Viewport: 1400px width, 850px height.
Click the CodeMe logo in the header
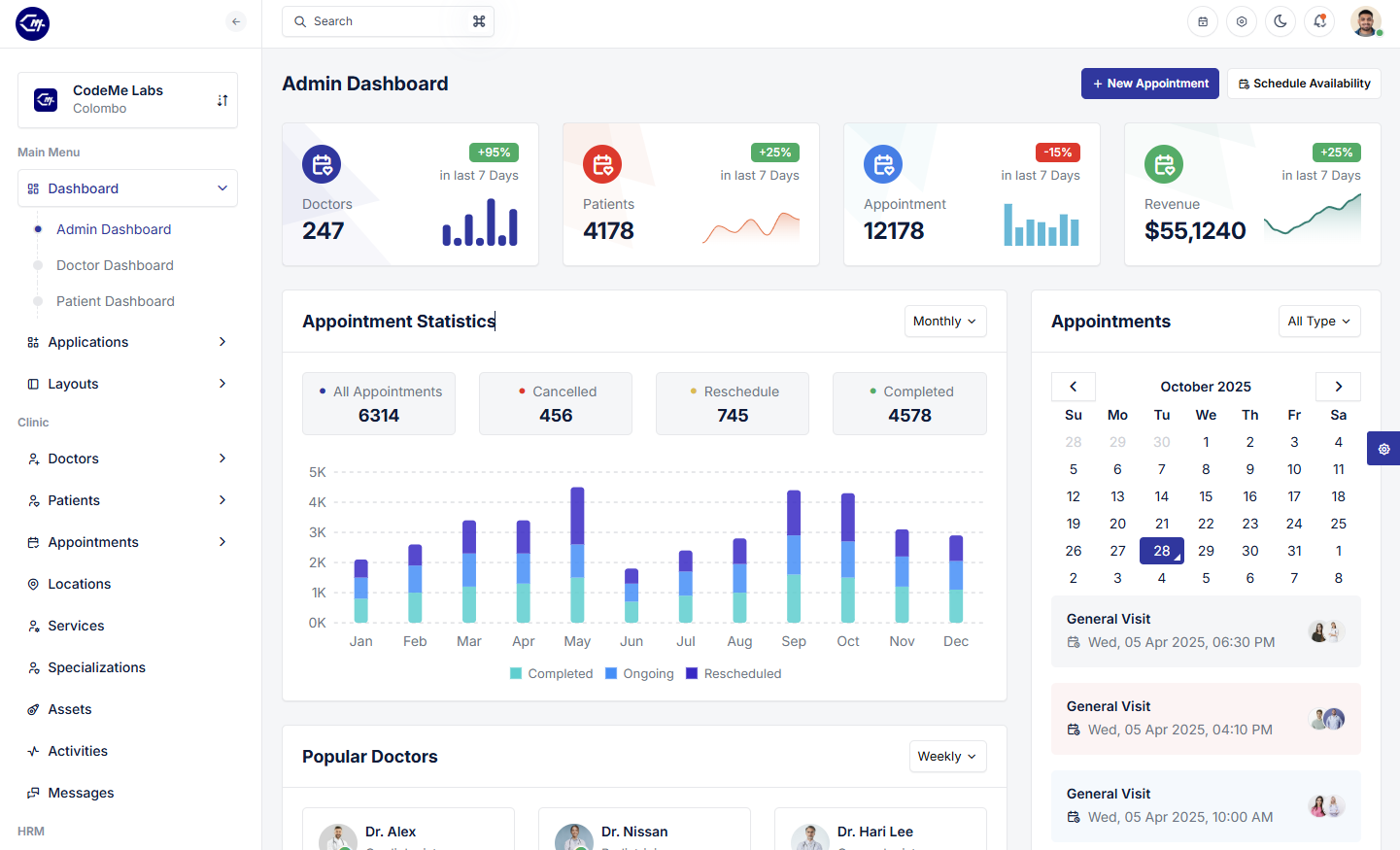(33, 22)
